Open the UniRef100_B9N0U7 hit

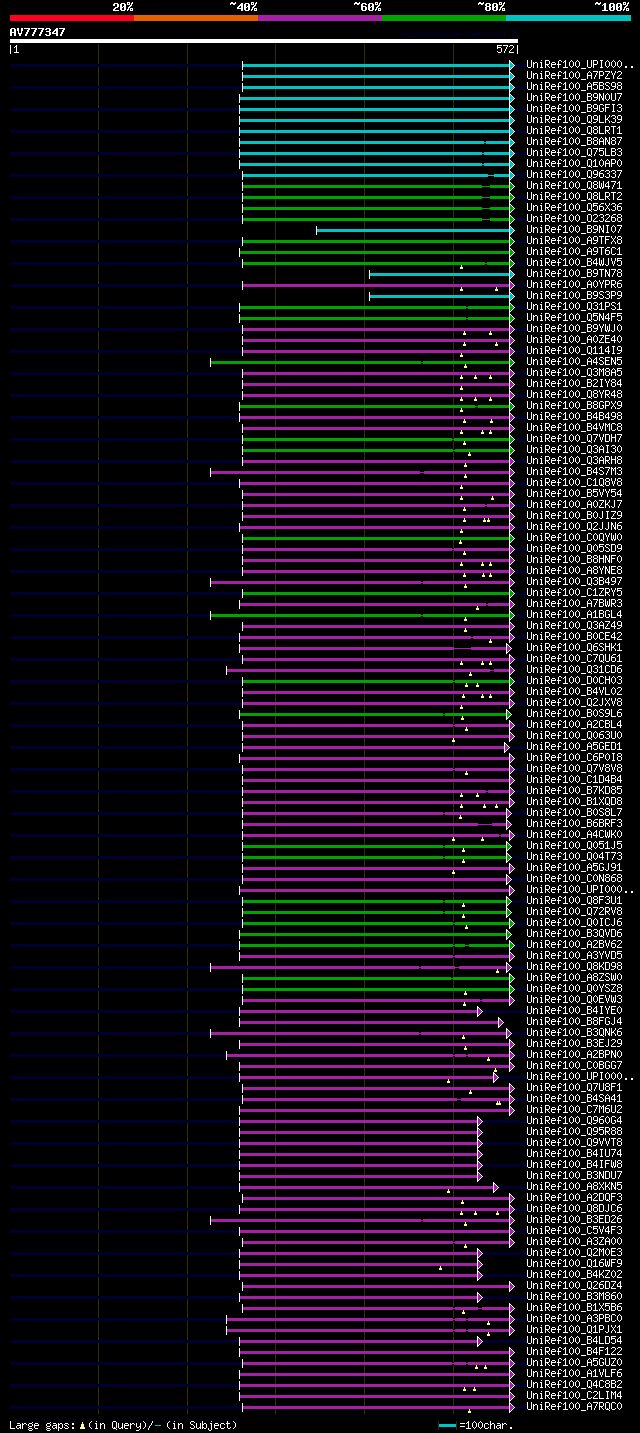pyautogui.click(x=574, y=98)
